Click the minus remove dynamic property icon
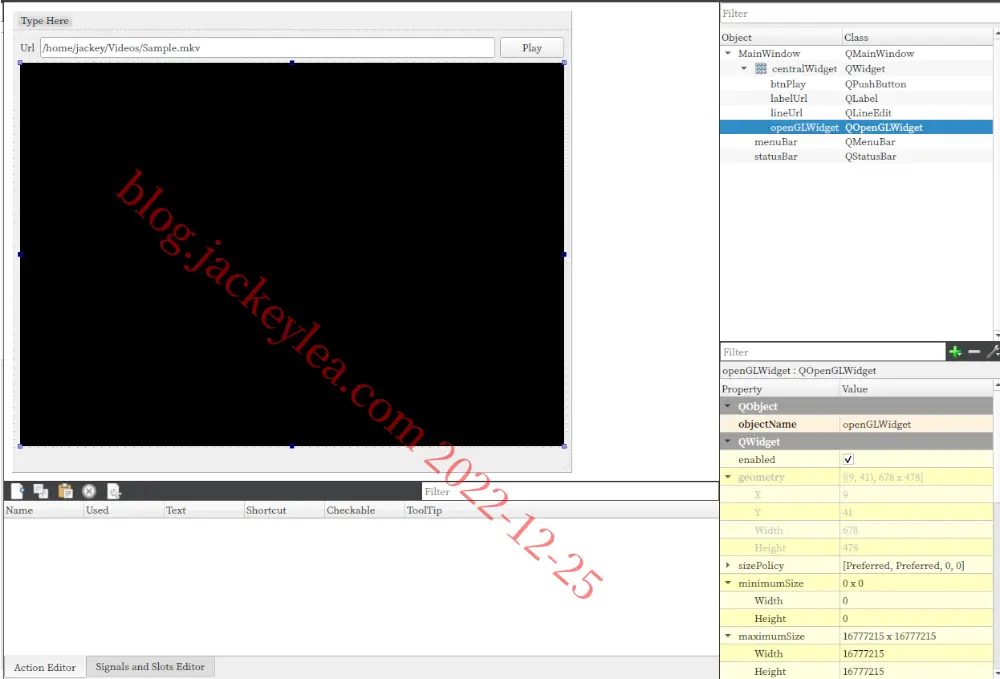Viewport: 1000px width, 679px height. pyautogui.click(x=974, y=351)
